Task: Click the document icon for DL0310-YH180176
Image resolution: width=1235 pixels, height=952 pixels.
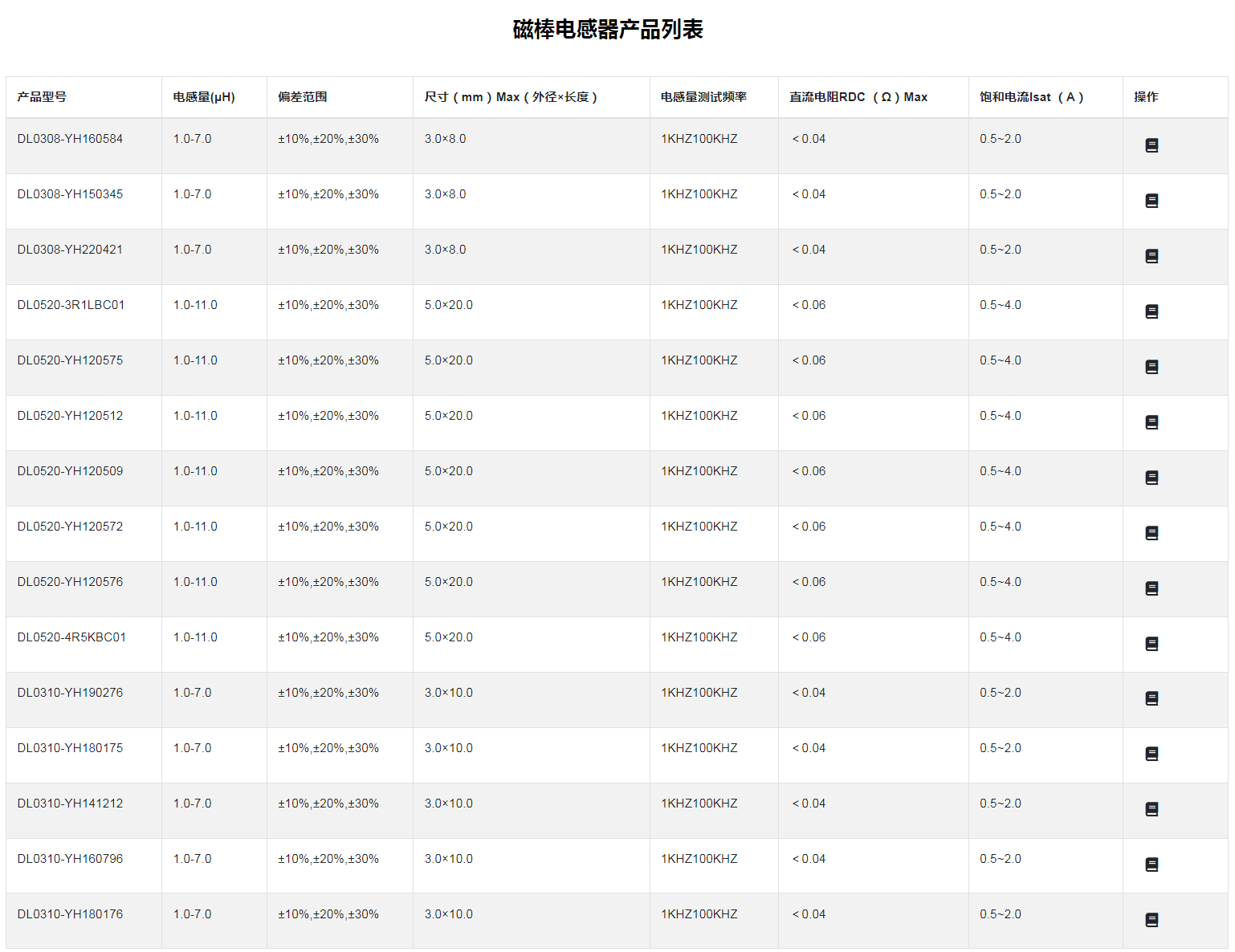Action: 1151,921
